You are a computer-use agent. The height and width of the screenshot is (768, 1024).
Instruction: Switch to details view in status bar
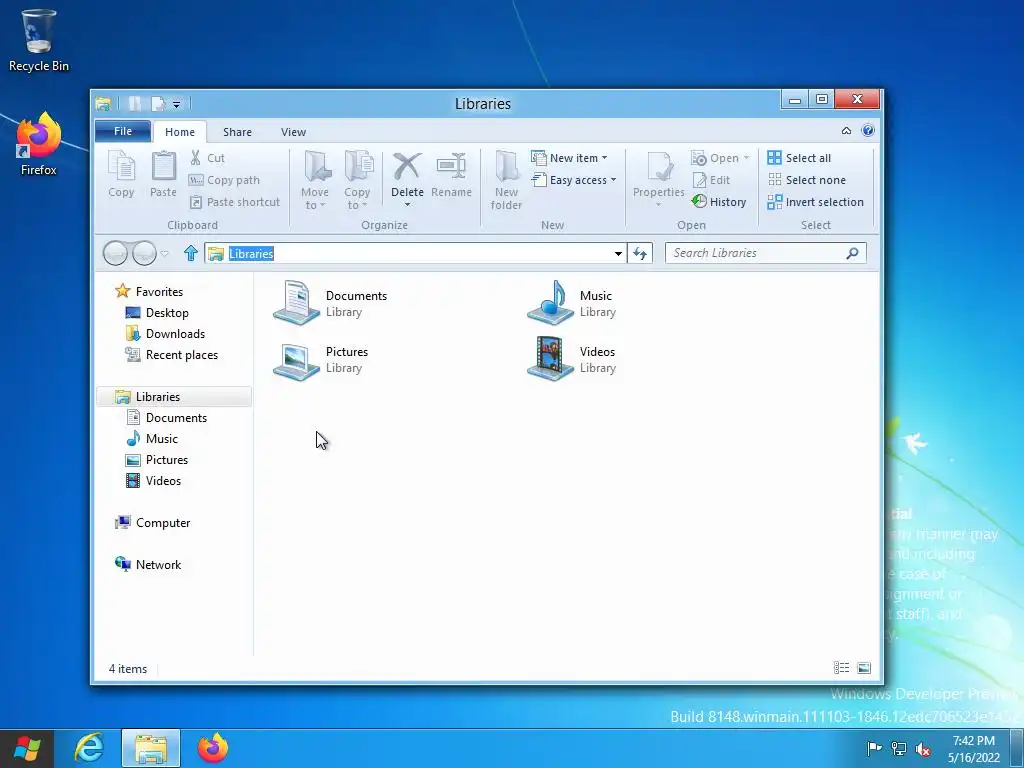coord(841,667)
